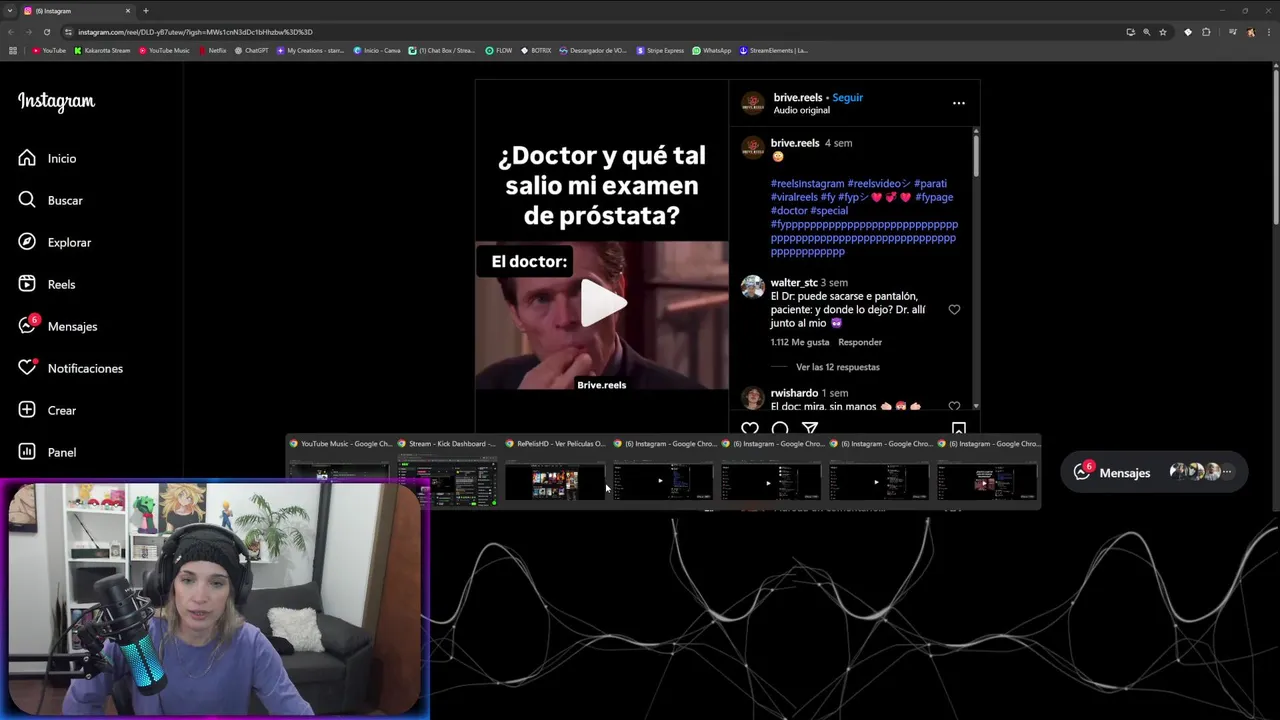The height and width of the screenshot is (720, 1280).
Task: Play the reel video
Action: [603, 302]
